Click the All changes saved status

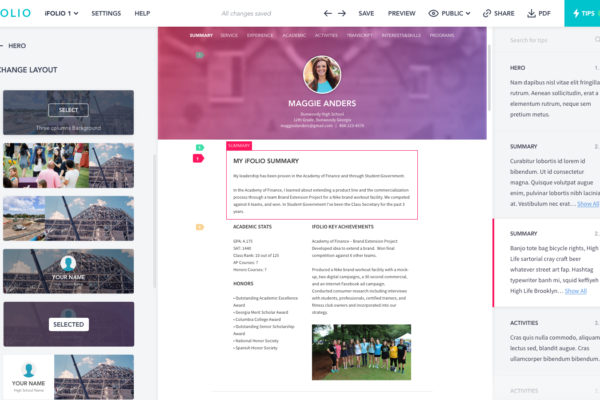click(x=246, y=13)
